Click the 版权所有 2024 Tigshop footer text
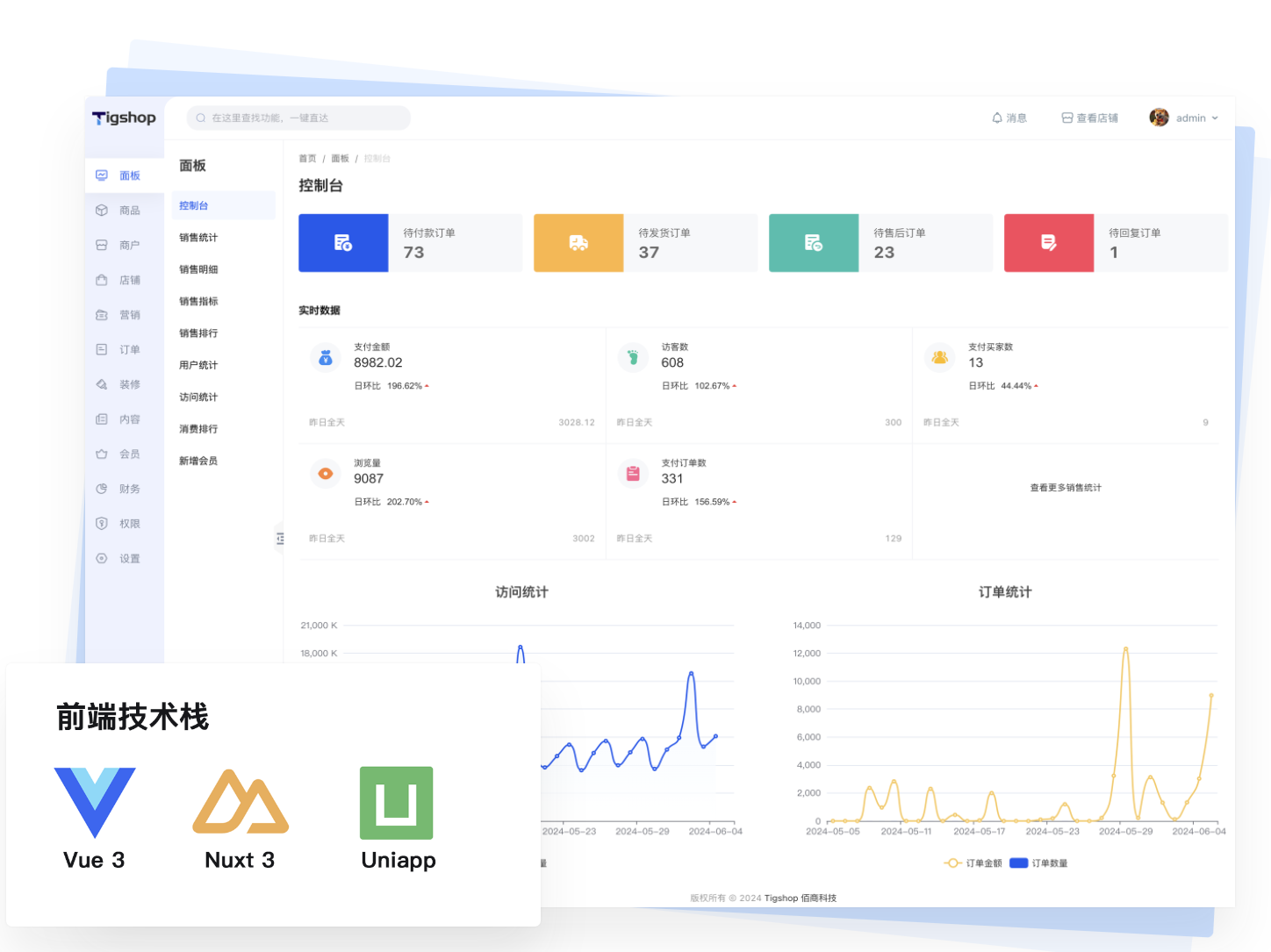1271x952 pixels. click(763, 898)
